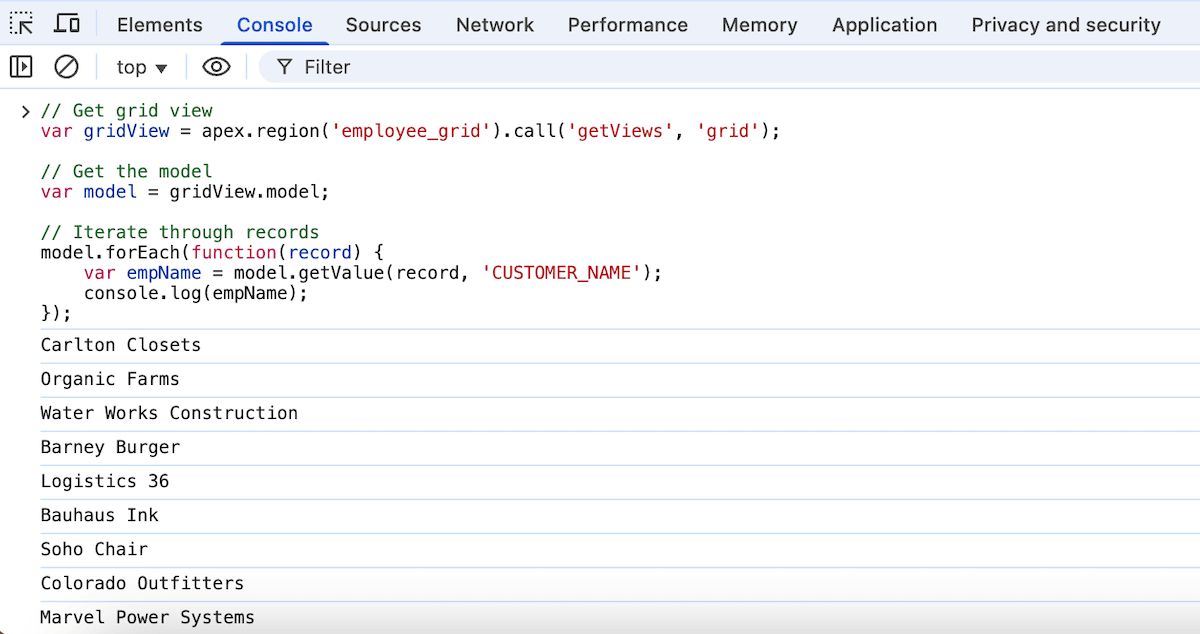Open the Application panel
This screenshot has height=634, width=1200.
click(884, 24)
